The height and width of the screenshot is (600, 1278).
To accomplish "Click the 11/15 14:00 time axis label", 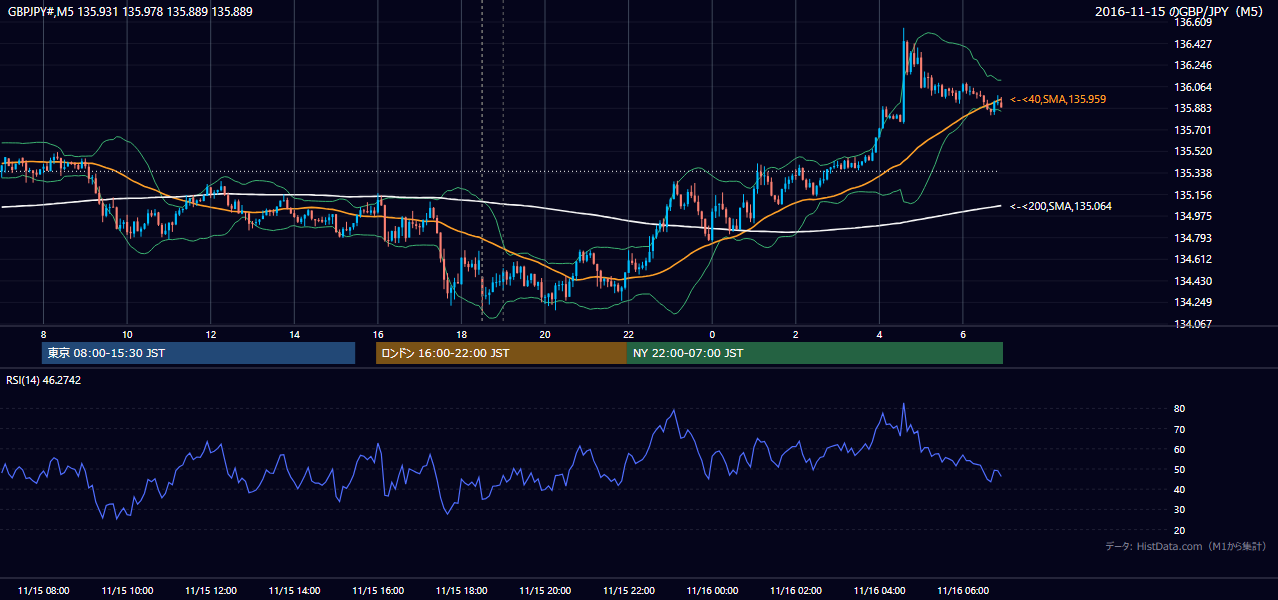I will tap(295, 591).
